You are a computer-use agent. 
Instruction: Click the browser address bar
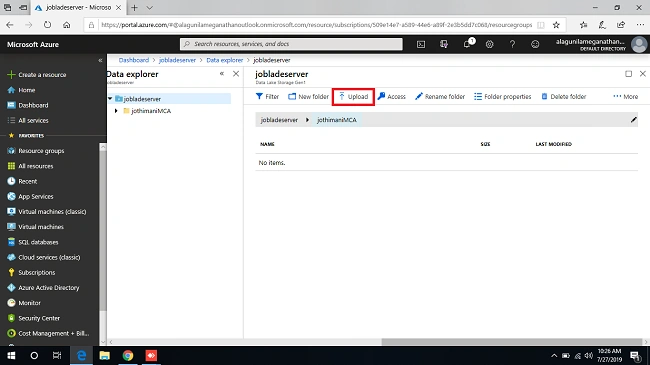click(x=316, y=25)
